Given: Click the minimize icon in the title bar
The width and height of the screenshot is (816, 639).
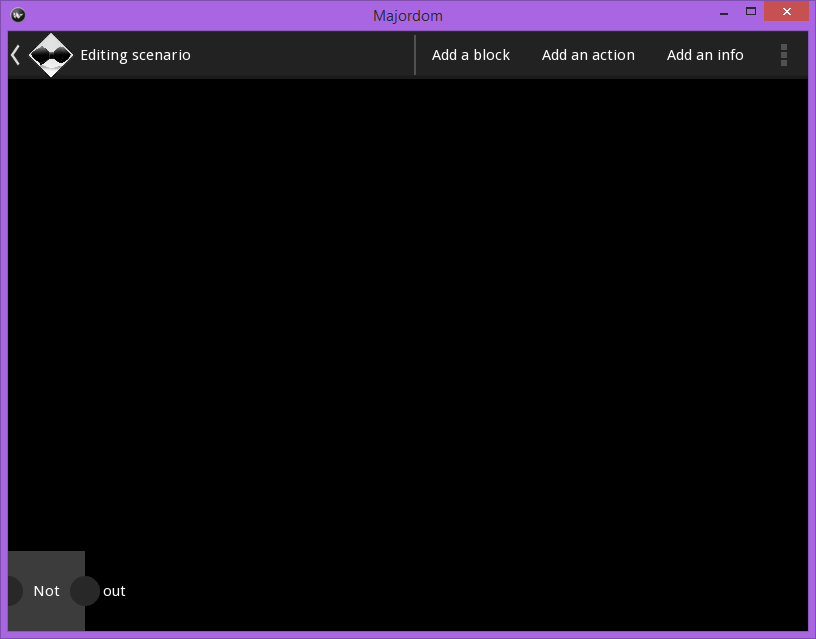Looking at the screenshot, I should coord(722,11).
